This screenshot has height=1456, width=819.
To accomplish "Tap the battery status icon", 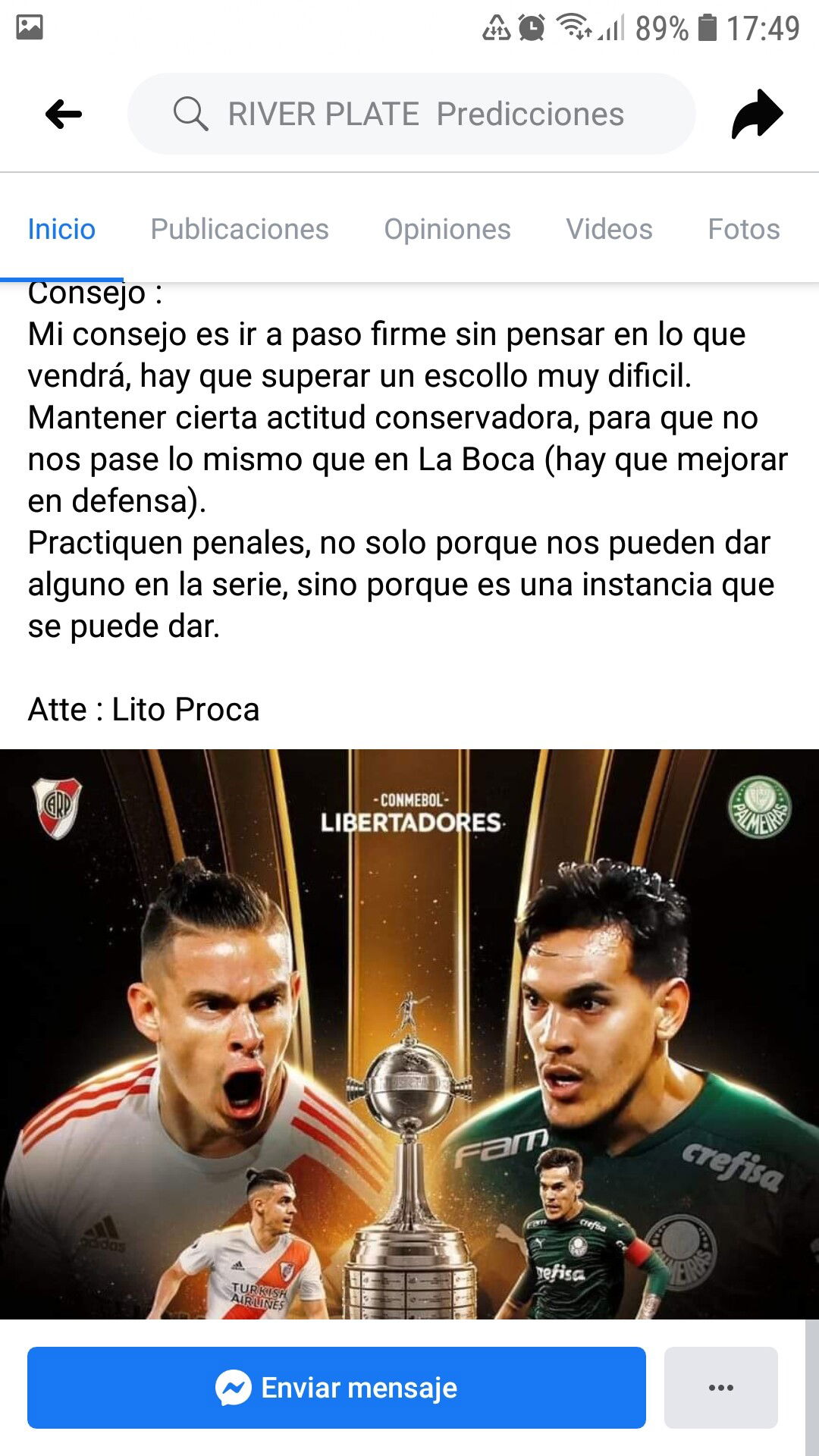I will point(707,27).
